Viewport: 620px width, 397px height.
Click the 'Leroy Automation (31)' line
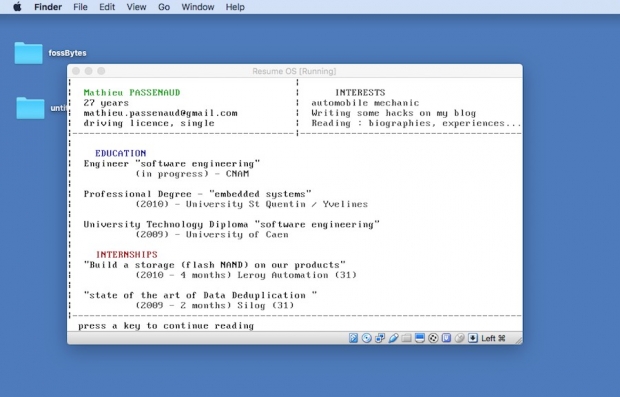(x=246, y=275)
